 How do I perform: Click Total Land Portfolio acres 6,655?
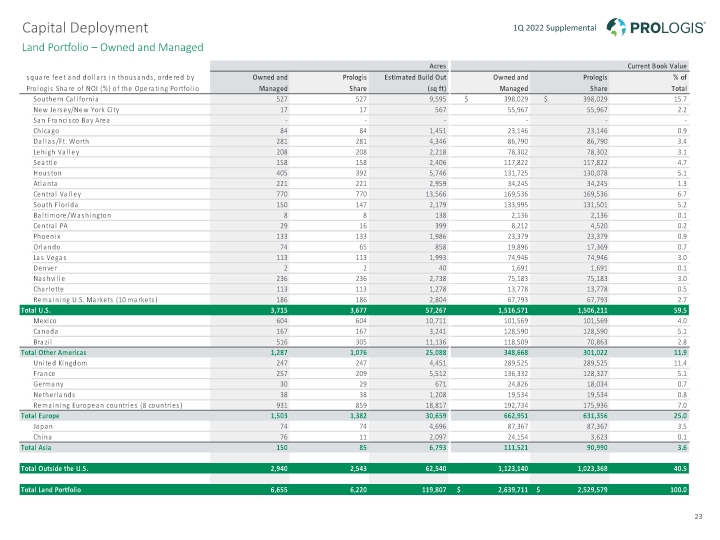[x=279, y=490]
